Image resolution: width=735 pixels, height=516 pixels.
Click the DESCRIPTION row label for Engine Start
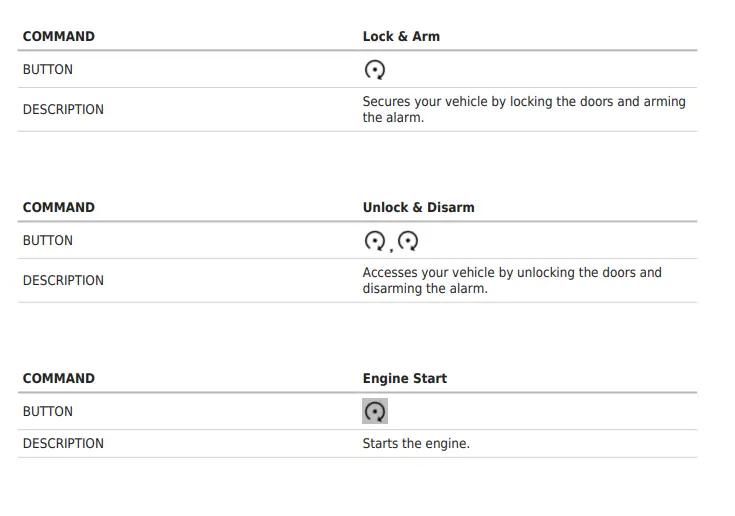pos(63,443)
